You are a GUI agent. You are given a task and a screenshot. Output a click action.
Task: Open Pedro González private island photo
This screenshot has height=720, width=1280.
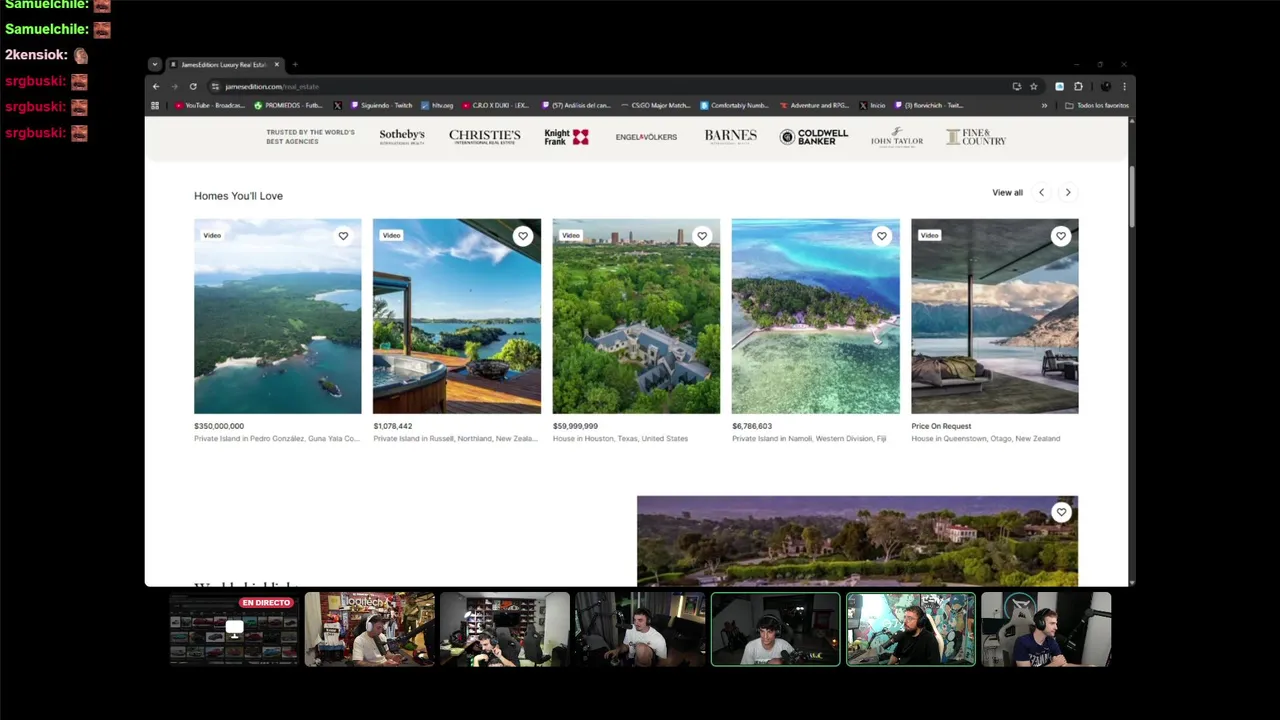[x=278, y=316]
